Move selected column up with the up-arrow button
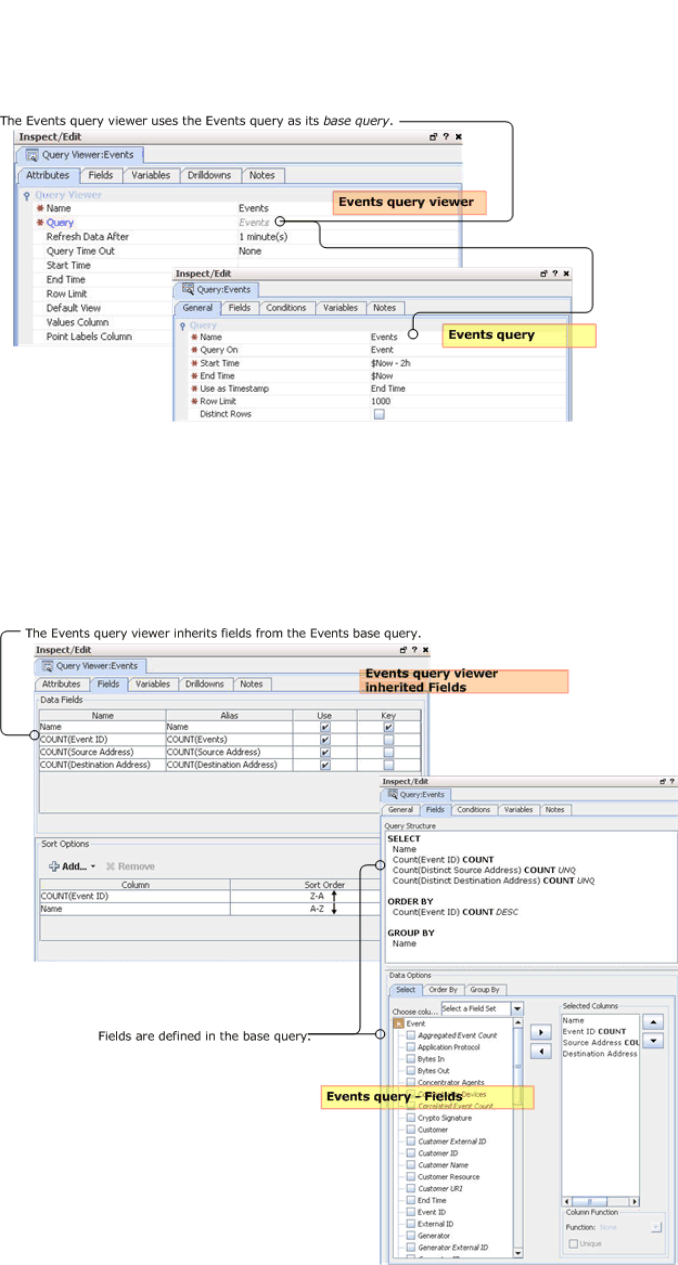This screenshot has height=1265, width=678. pos(652,1022)
